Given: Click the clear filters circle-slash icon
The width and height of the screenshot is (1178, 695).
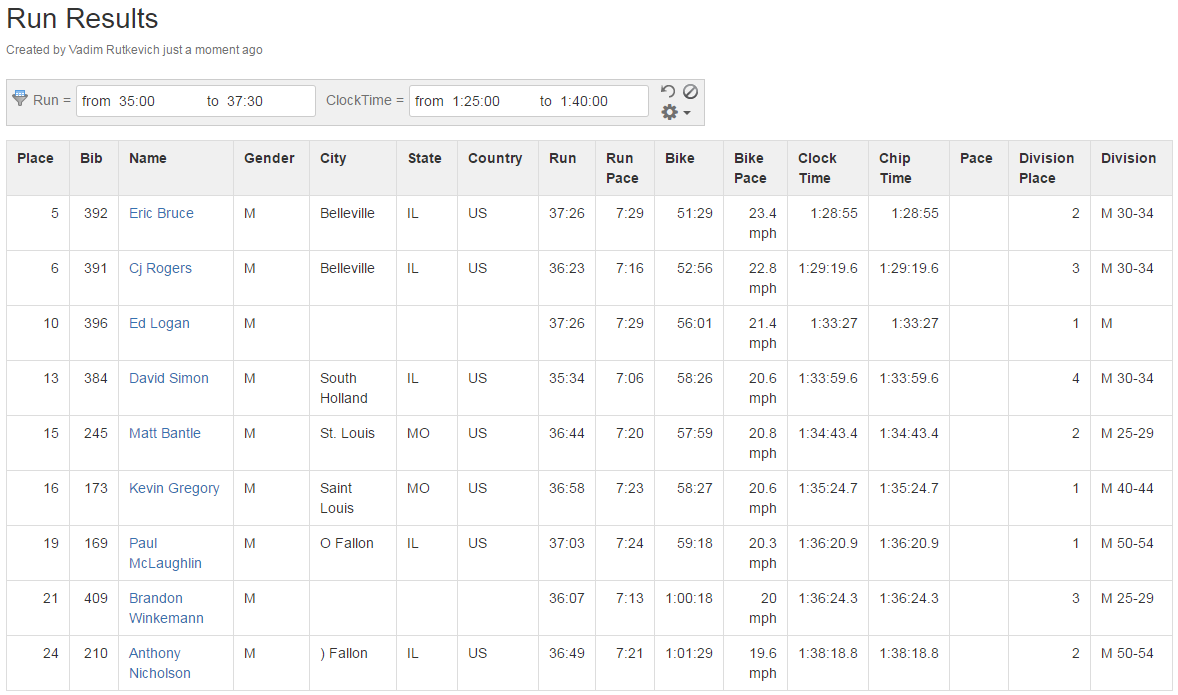Looking at the screenshot, I should point(690,91).
